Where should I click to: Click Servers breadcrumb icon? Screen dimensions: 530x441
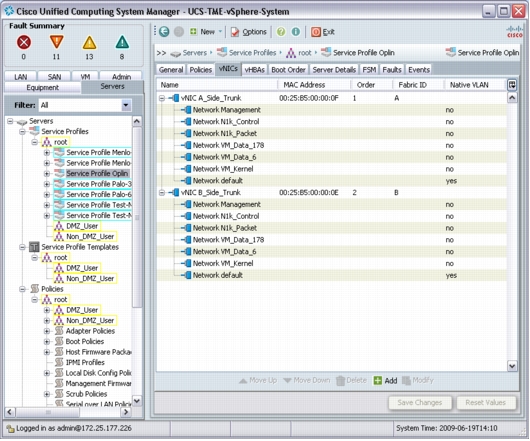[175, 53]
